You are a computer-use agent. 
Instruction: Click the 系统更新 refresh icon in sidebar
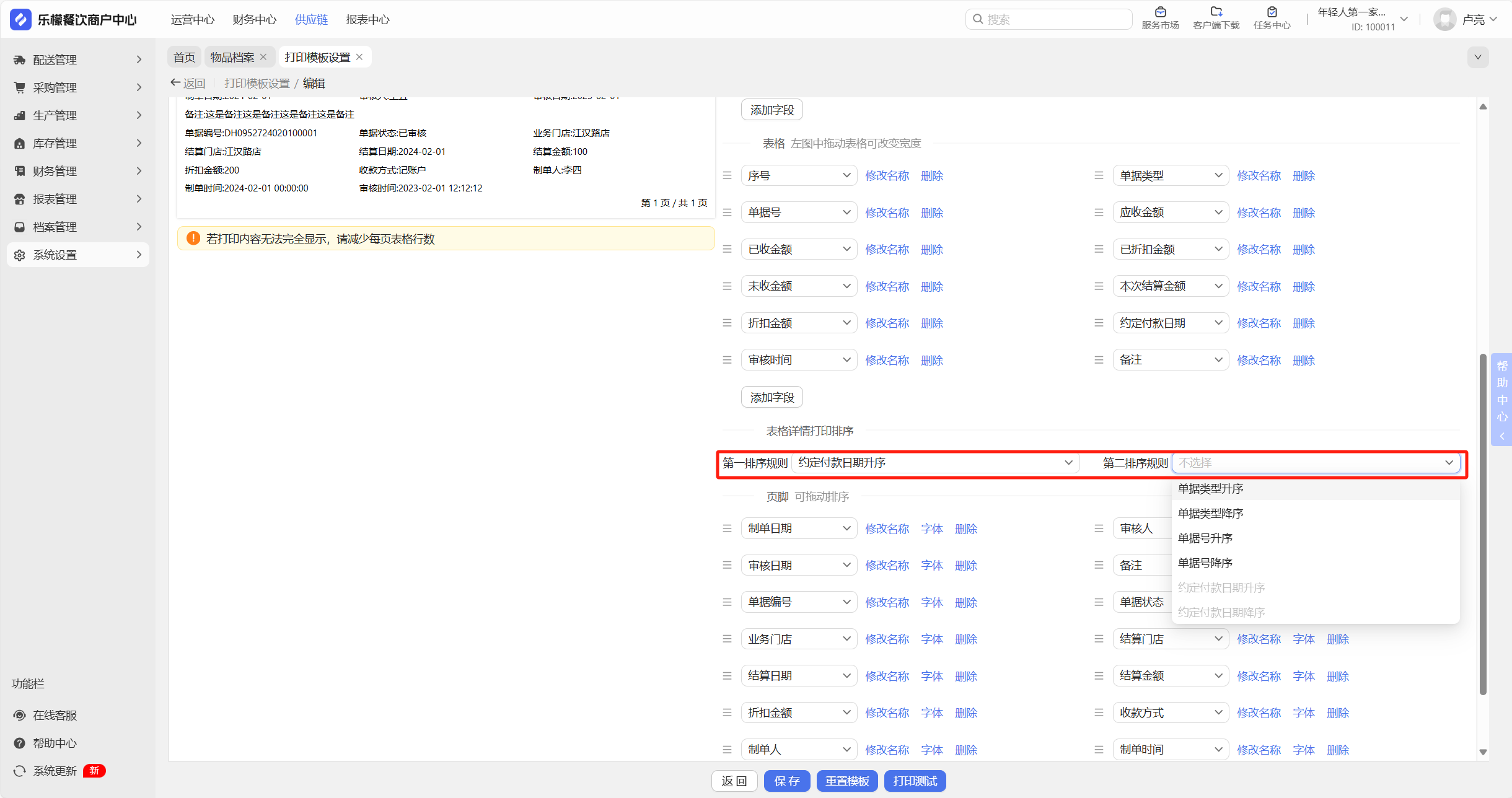pos(20,771)
